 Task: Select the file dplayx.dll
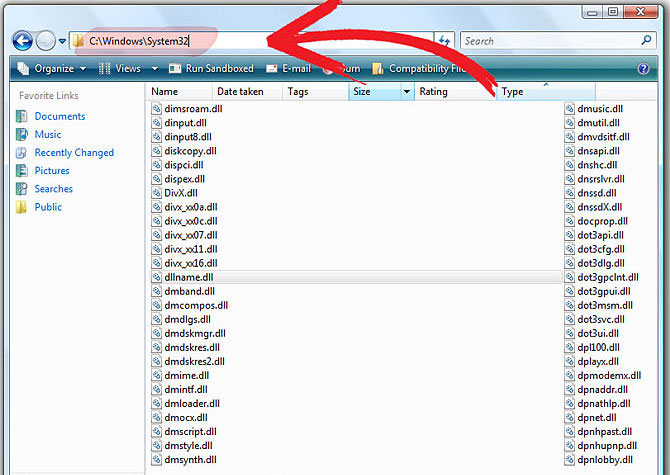598,361
